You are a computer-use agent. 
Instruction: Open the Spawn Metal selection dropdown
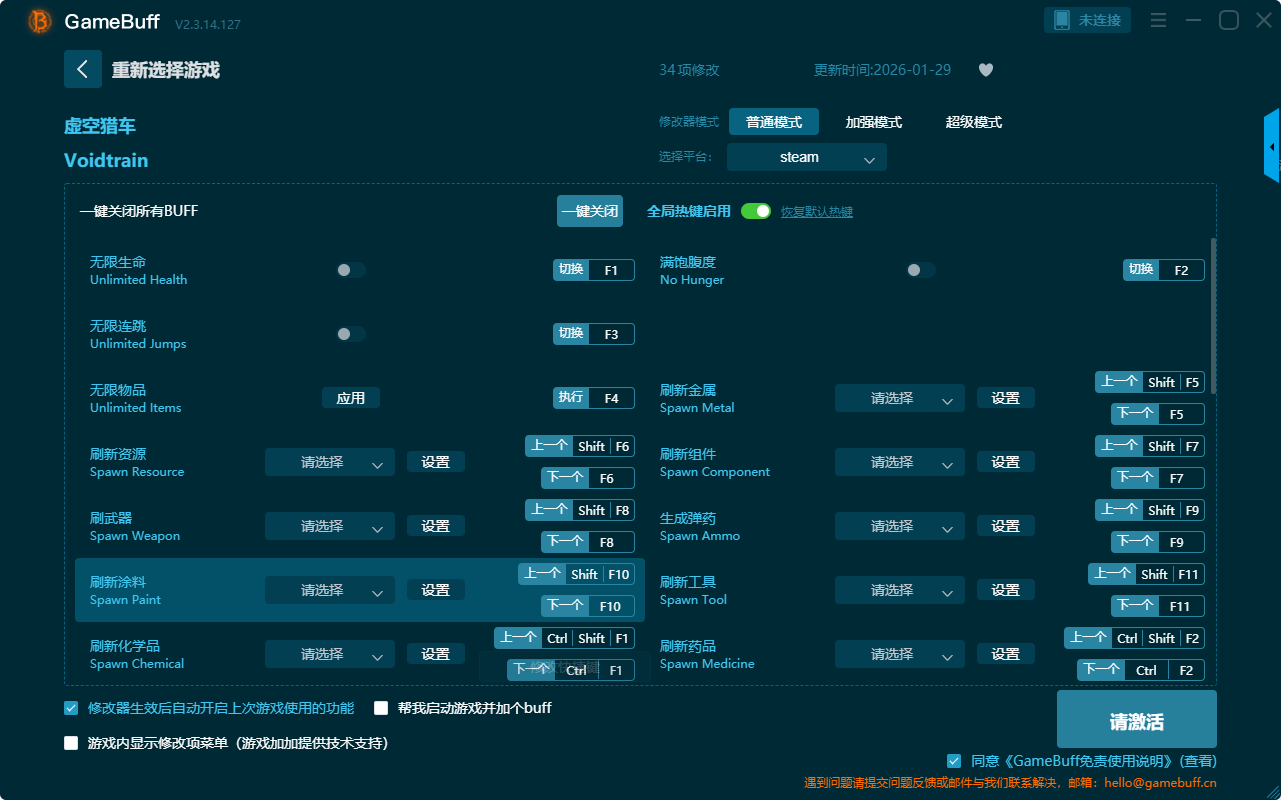tap(900, 398)
